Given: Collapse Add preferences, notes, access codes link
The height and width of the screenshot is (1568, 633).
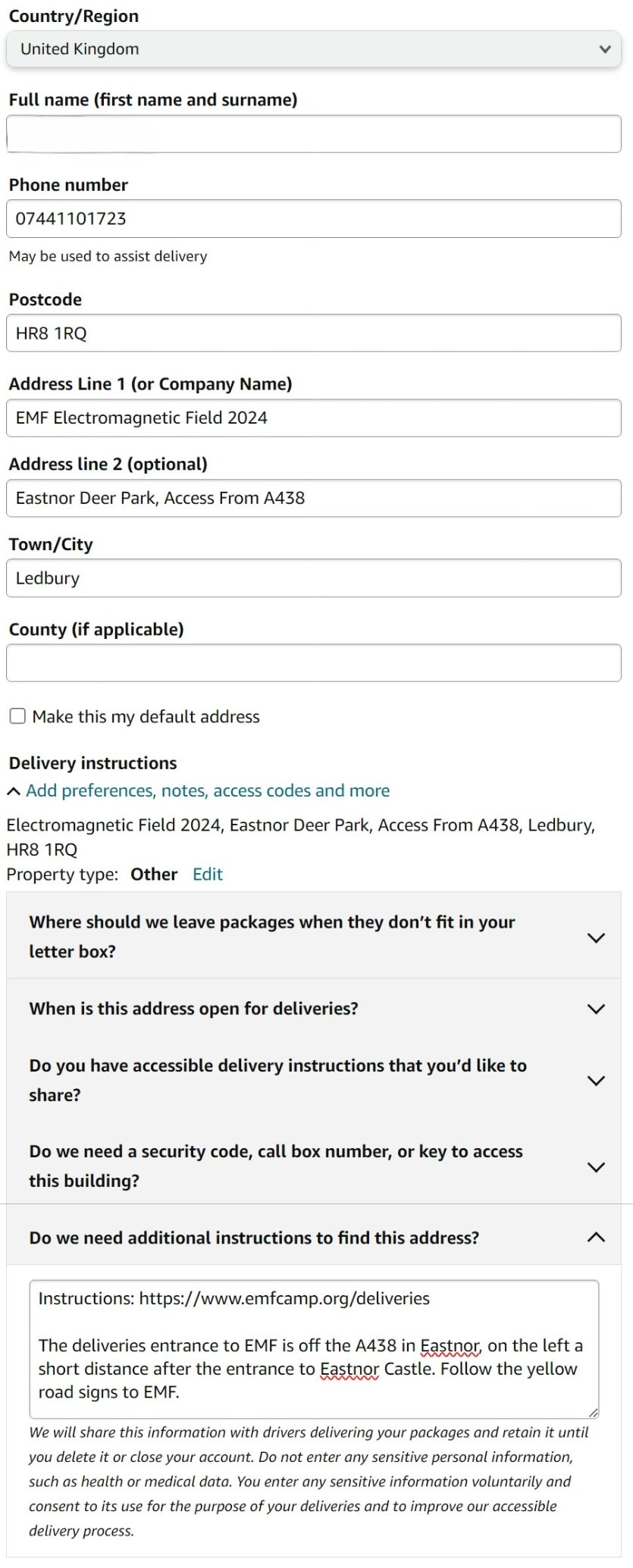Looking at the screenshot, I should [x=208, y=790].
